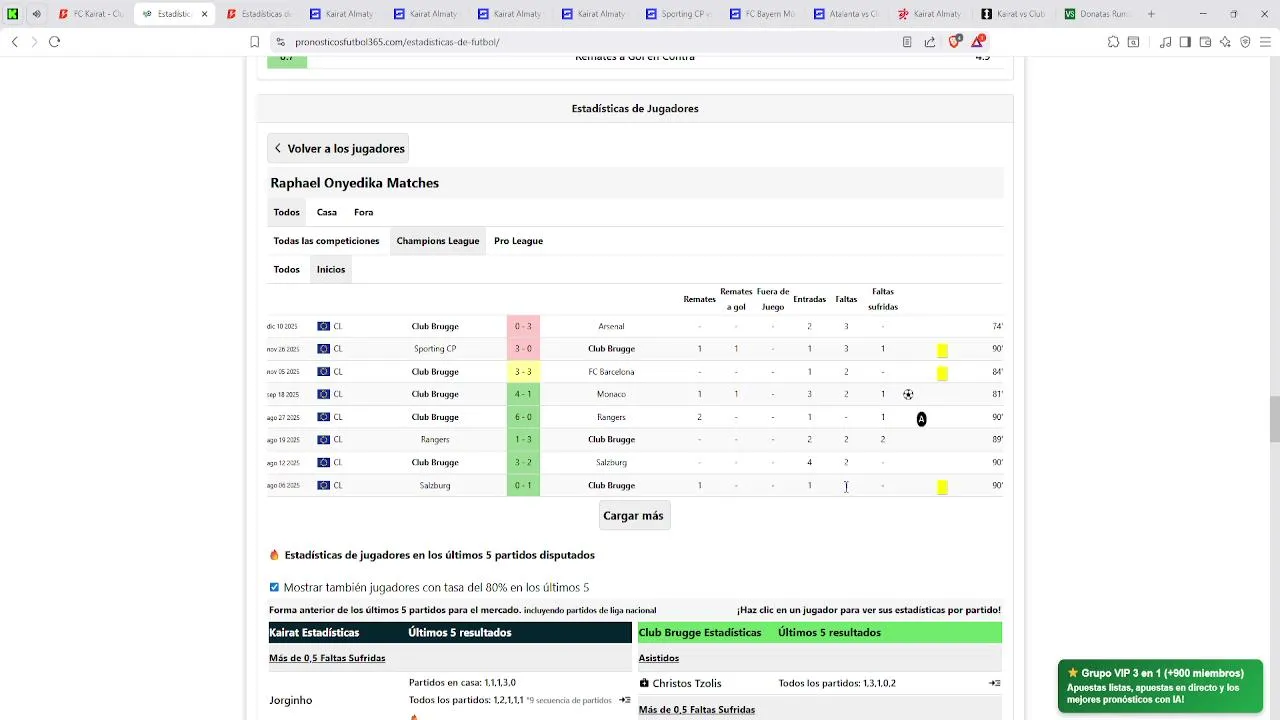Click 3 - 3 score against FC Barcelona
Viewport: 1280px width, 720px height.
(523, 372)
